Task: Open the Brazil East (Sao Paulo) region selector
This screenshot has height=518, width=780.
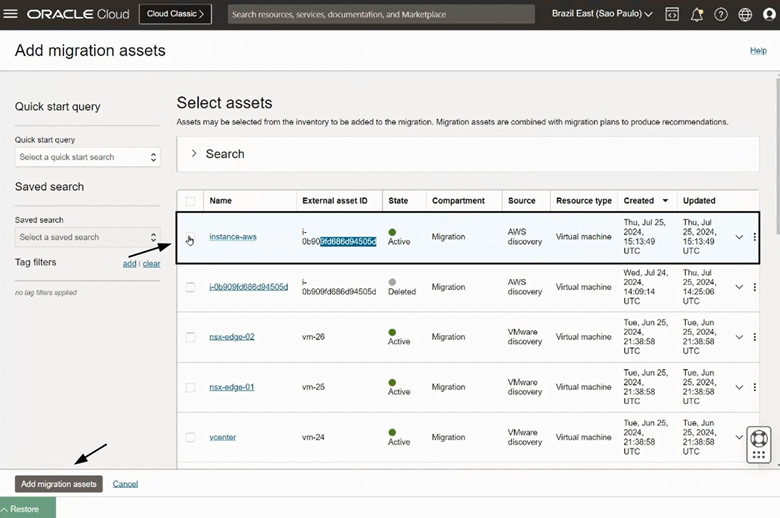Action: [x=602, y=14]
